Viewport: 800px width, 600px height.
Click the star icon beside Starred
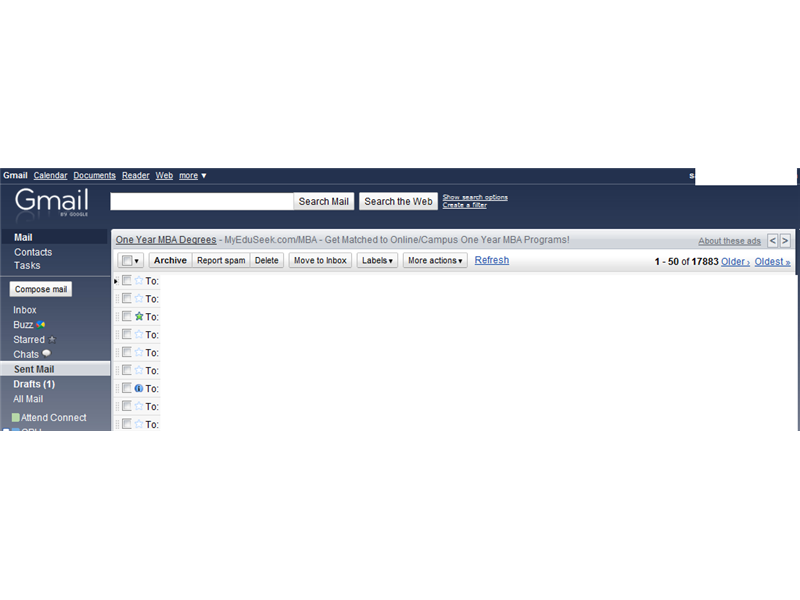(x=52, y=339)
